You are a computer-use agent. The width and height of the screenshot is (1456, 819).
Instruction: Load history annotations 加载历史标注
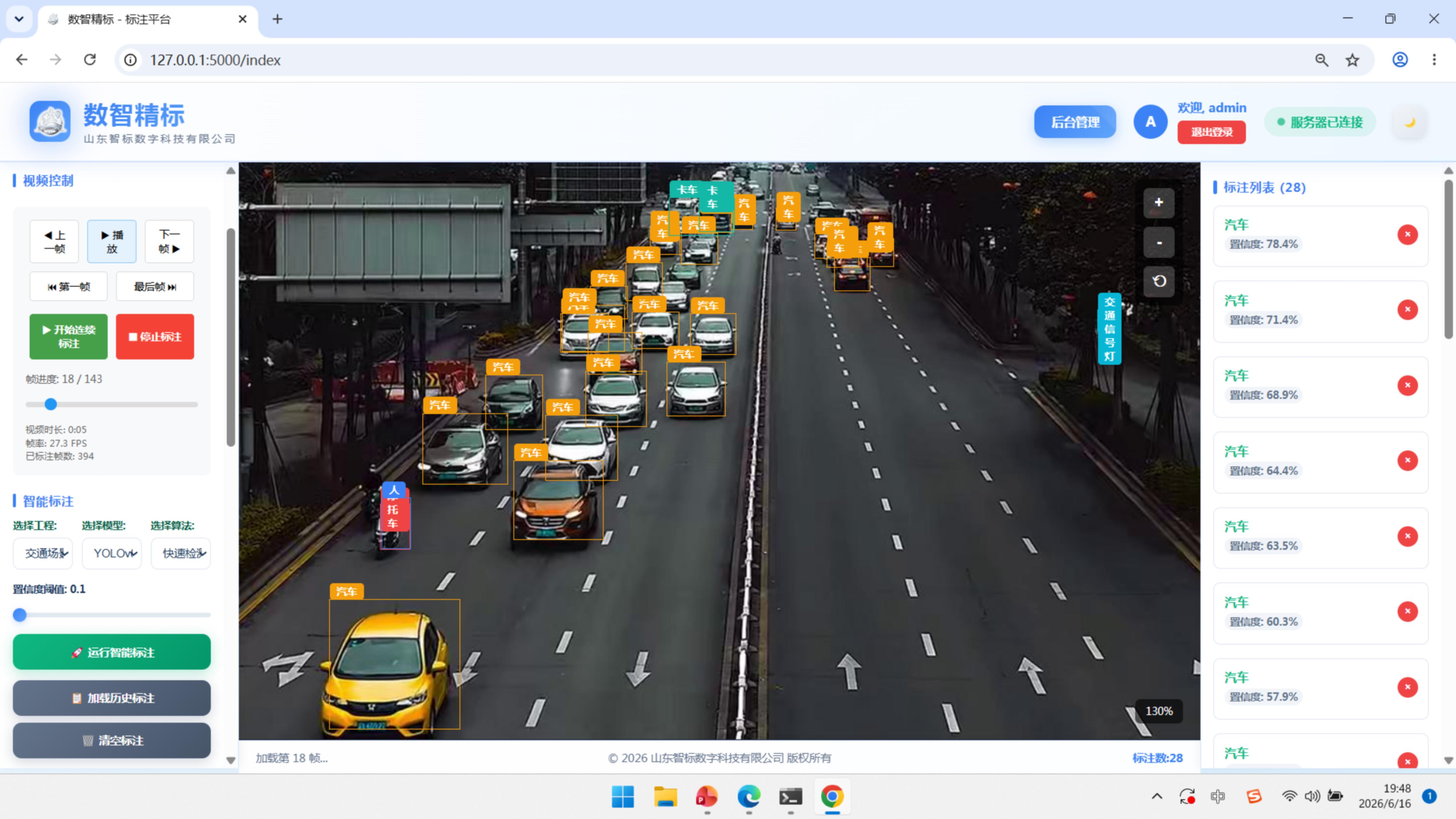point(112,698)
